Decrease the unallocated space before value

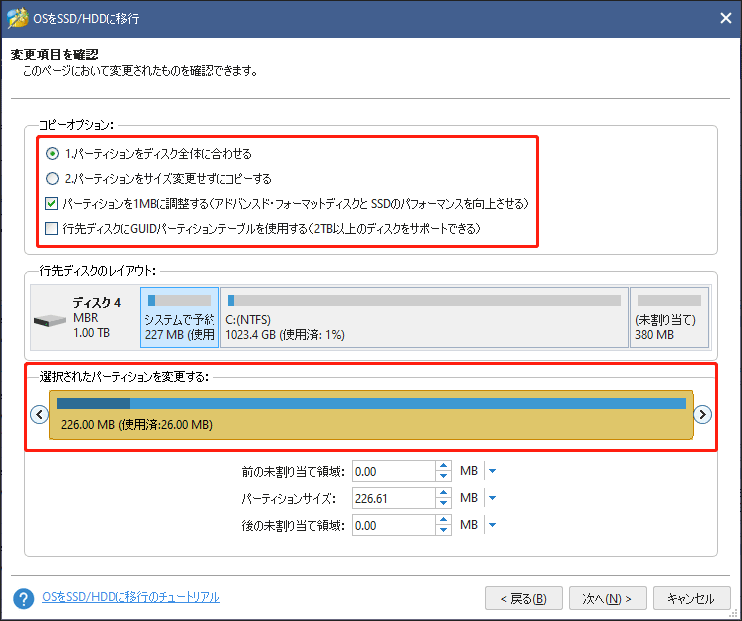pos(443,476)
